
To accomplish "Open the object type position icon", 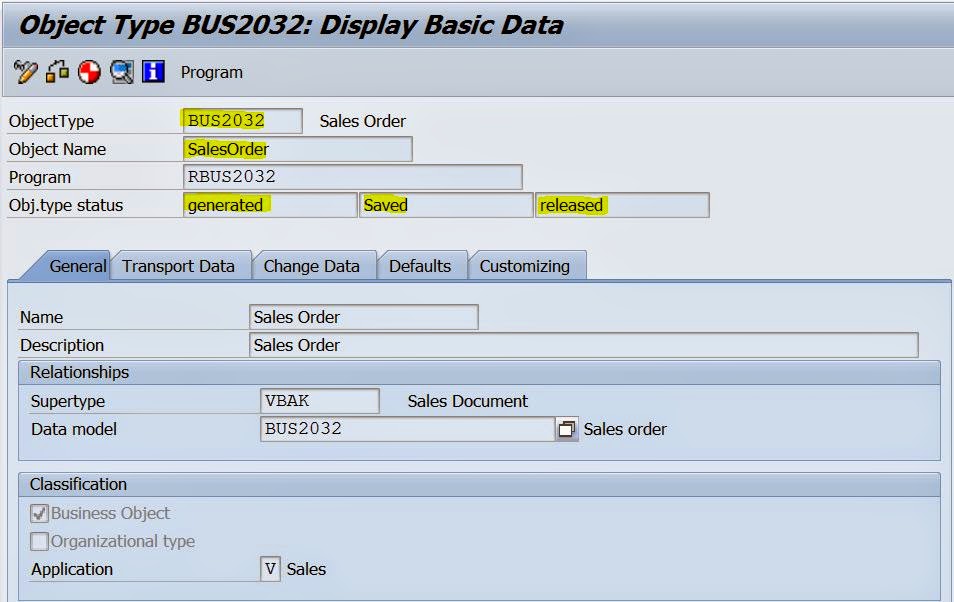I will 56,71.
